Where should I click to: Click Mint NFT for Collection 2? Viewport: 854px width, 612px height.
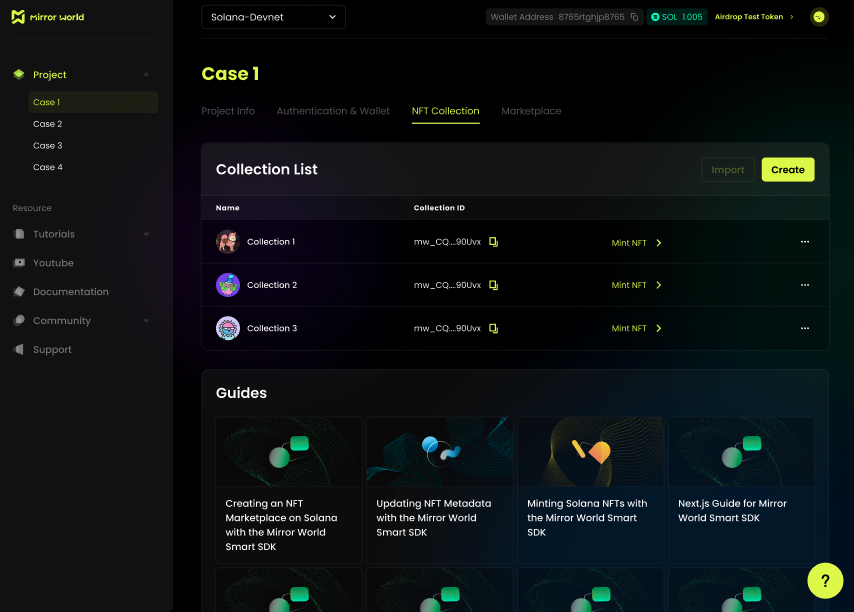629,285
